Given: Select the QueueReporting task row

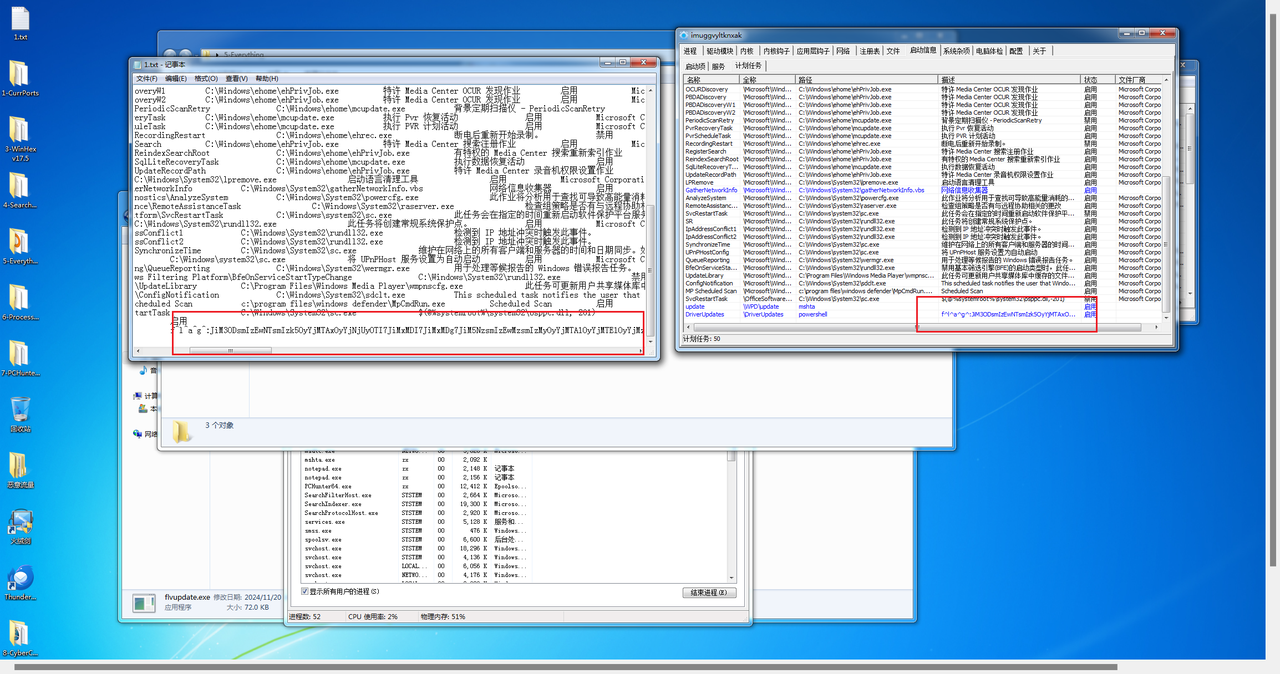Looking at the screenshot, I should [x=922, y=260].
